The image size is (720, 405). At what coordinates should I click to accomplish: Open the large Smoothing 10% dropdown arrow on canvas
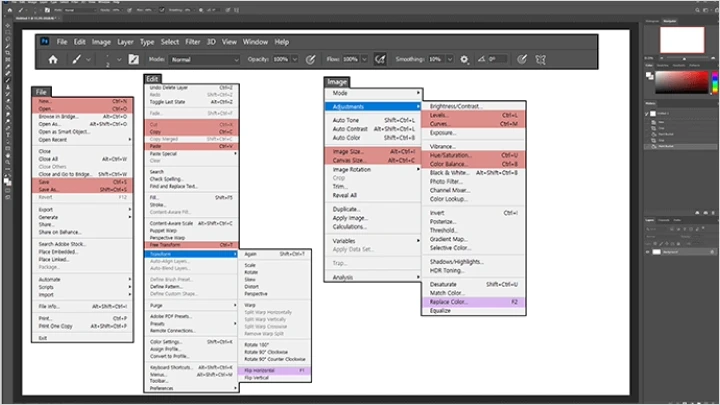pos(450,59)
